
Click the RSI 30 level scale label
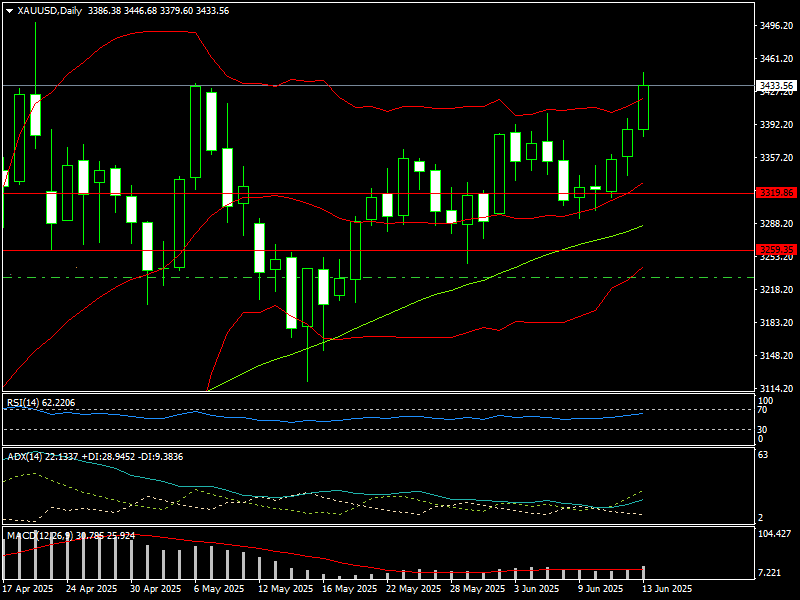pyautogui.click(x=764, y=429)
